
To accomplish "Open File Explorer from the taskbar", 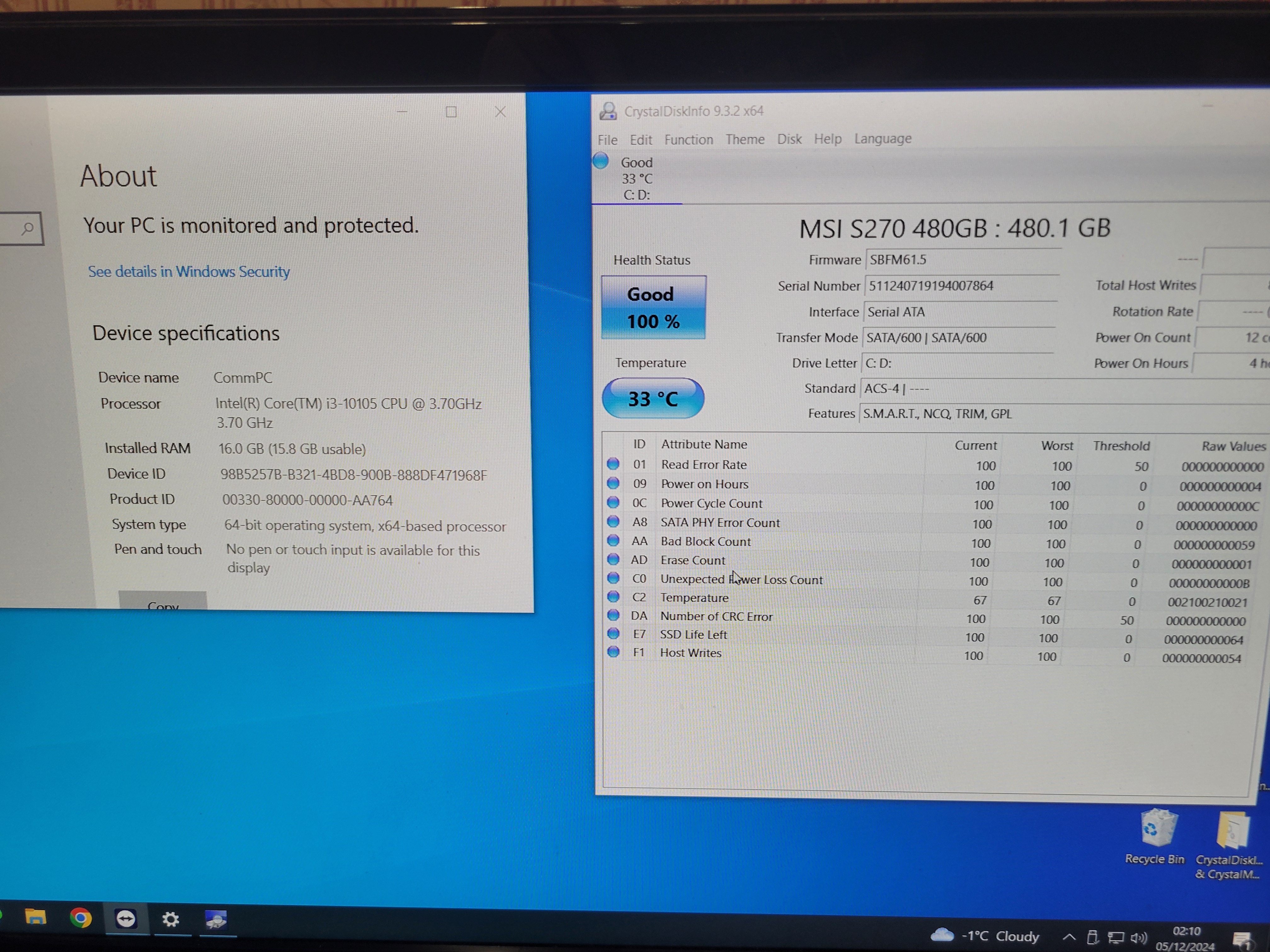I will 36,918.
